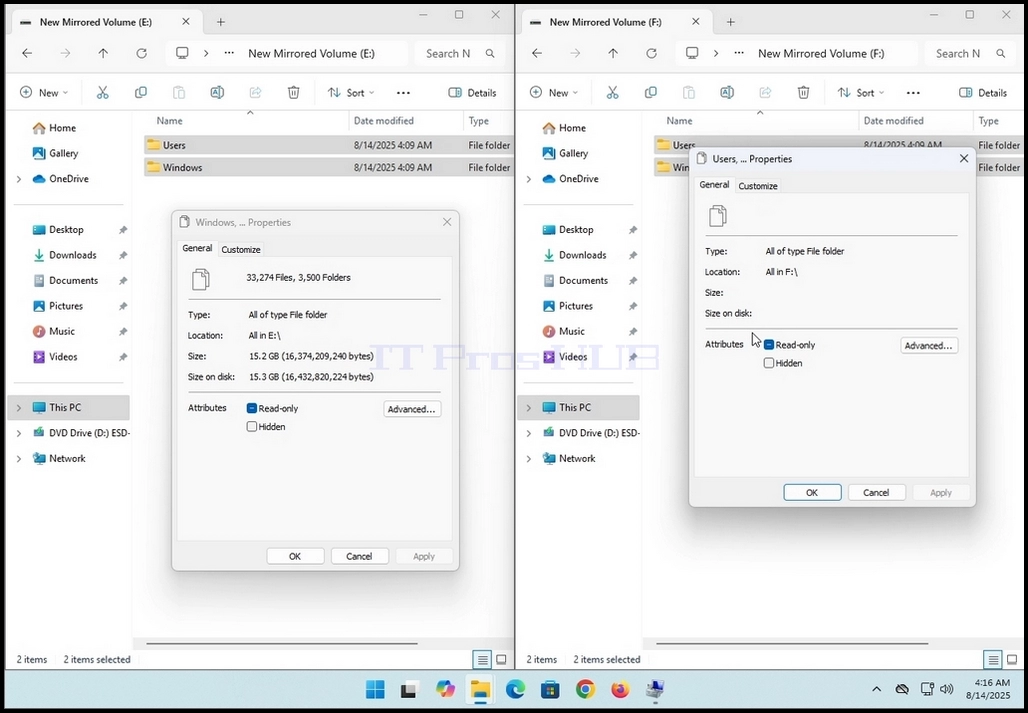Open See more options in F: toolbar
This screenshot has height=713, width=1028.
[x=913, y=93]
